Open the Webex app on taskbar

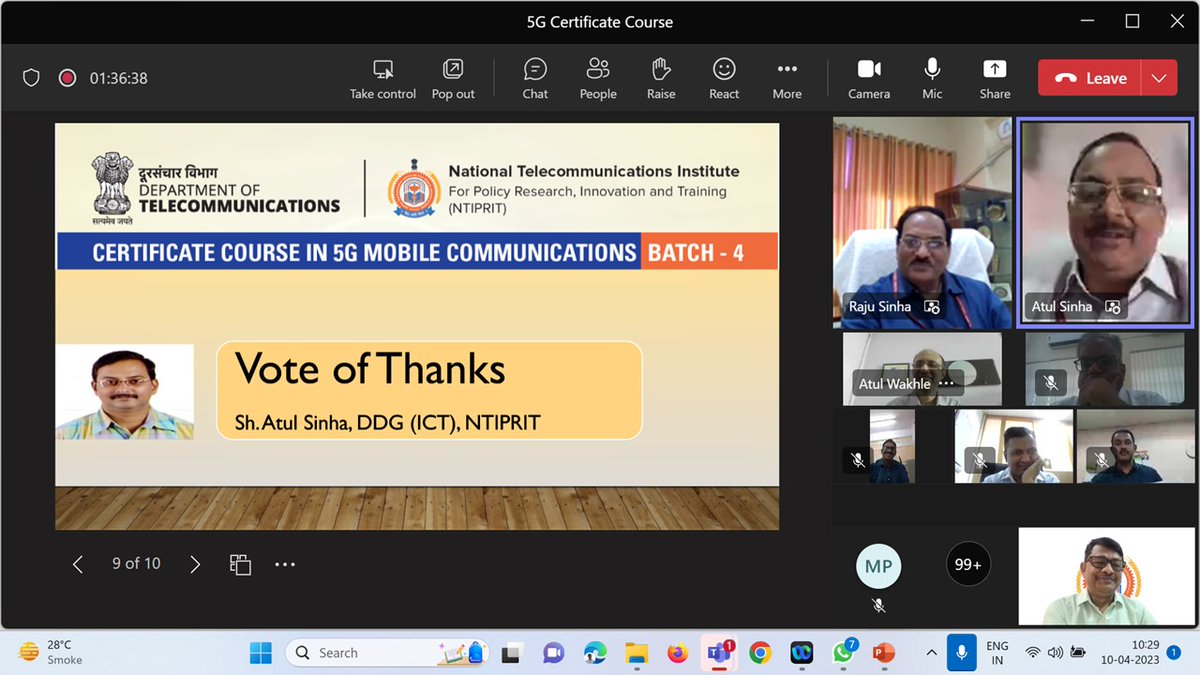[x=801, y=653]
